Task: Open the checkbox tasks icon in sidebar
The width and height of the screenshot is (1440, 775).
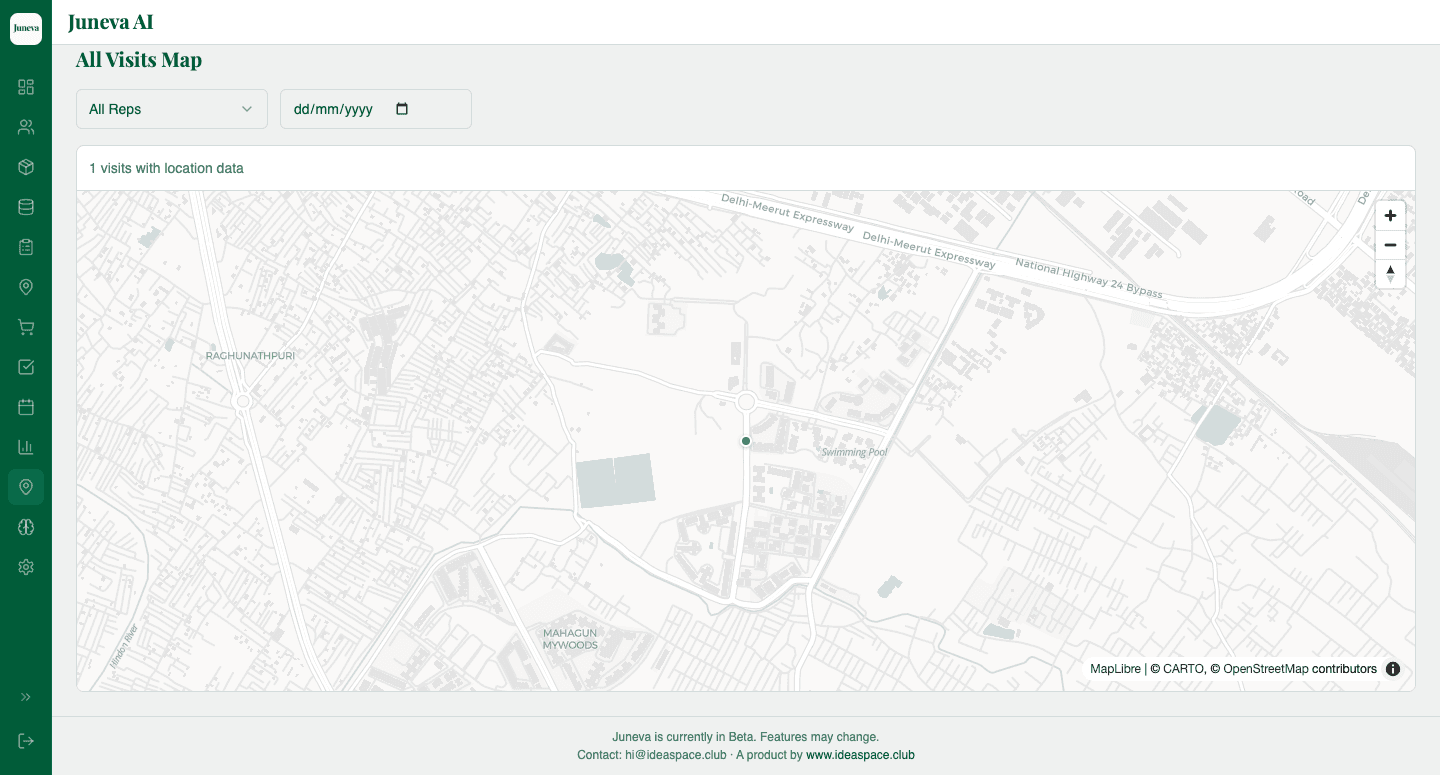Action: 26,367
